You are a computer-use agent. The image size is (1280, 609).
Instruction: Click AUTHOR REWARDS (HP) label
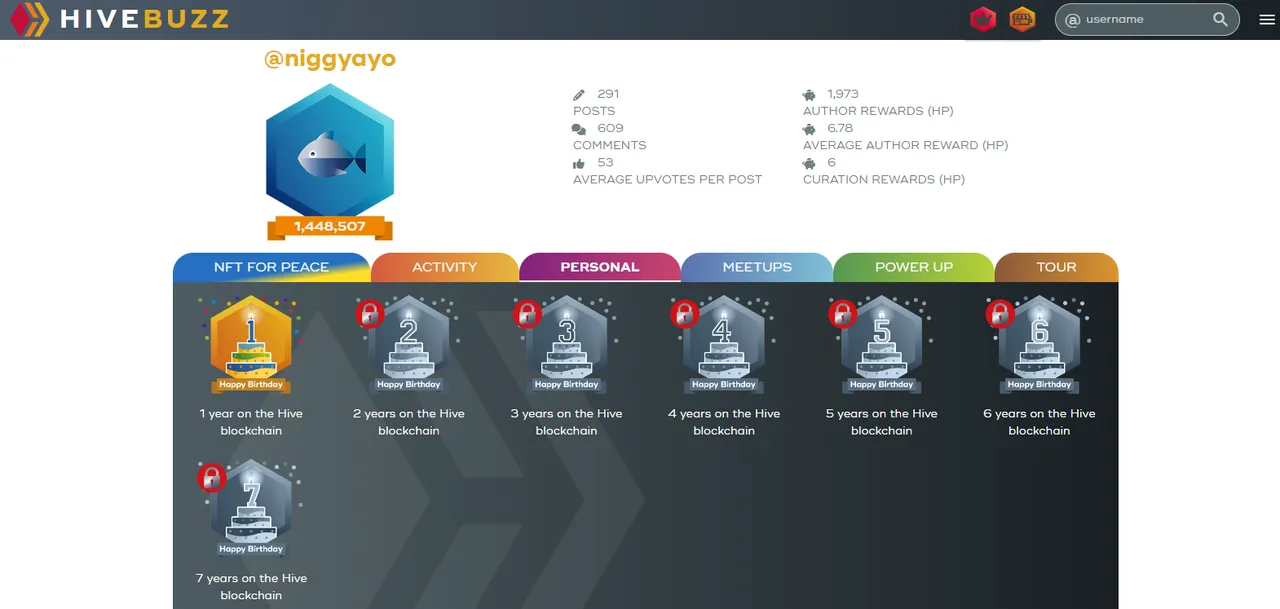pos(878,111)
